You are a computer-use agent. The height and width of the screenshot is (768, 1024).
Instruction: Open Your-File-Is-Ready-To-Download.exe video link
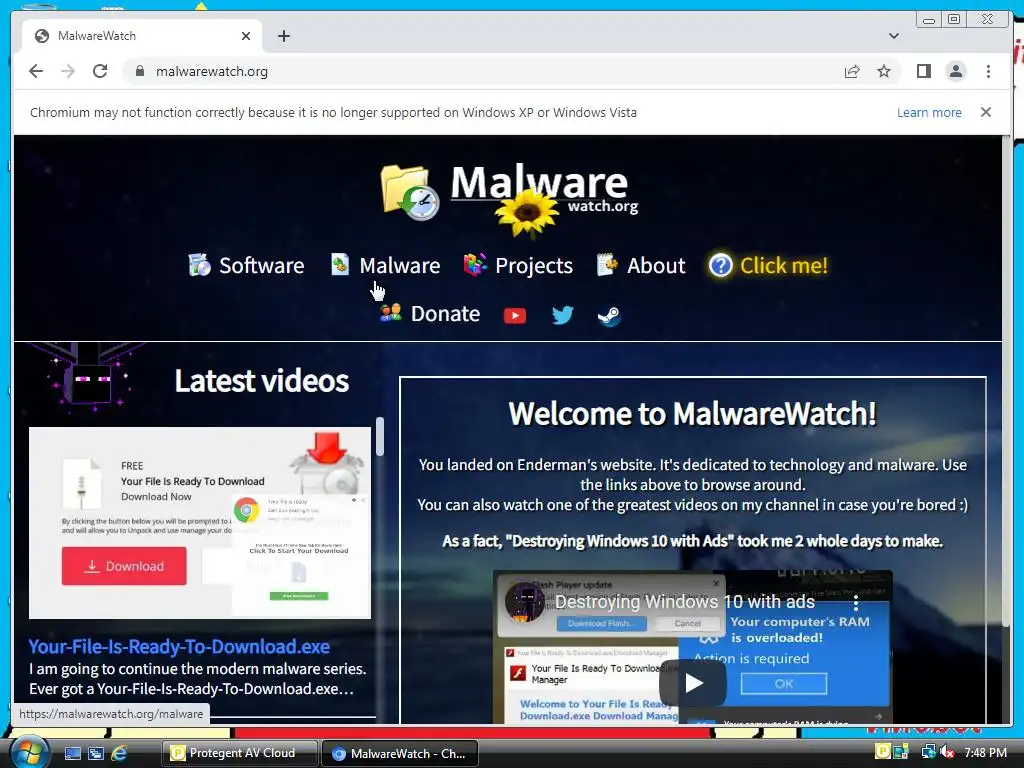(179, 647)
